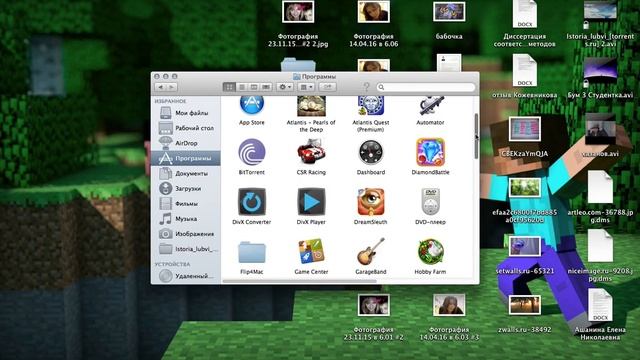Select the video thumbnail with the .avi name beside CBEKzaYmQJA
Viewport: 640px width, 360px height.
click(x=600, y=129)
